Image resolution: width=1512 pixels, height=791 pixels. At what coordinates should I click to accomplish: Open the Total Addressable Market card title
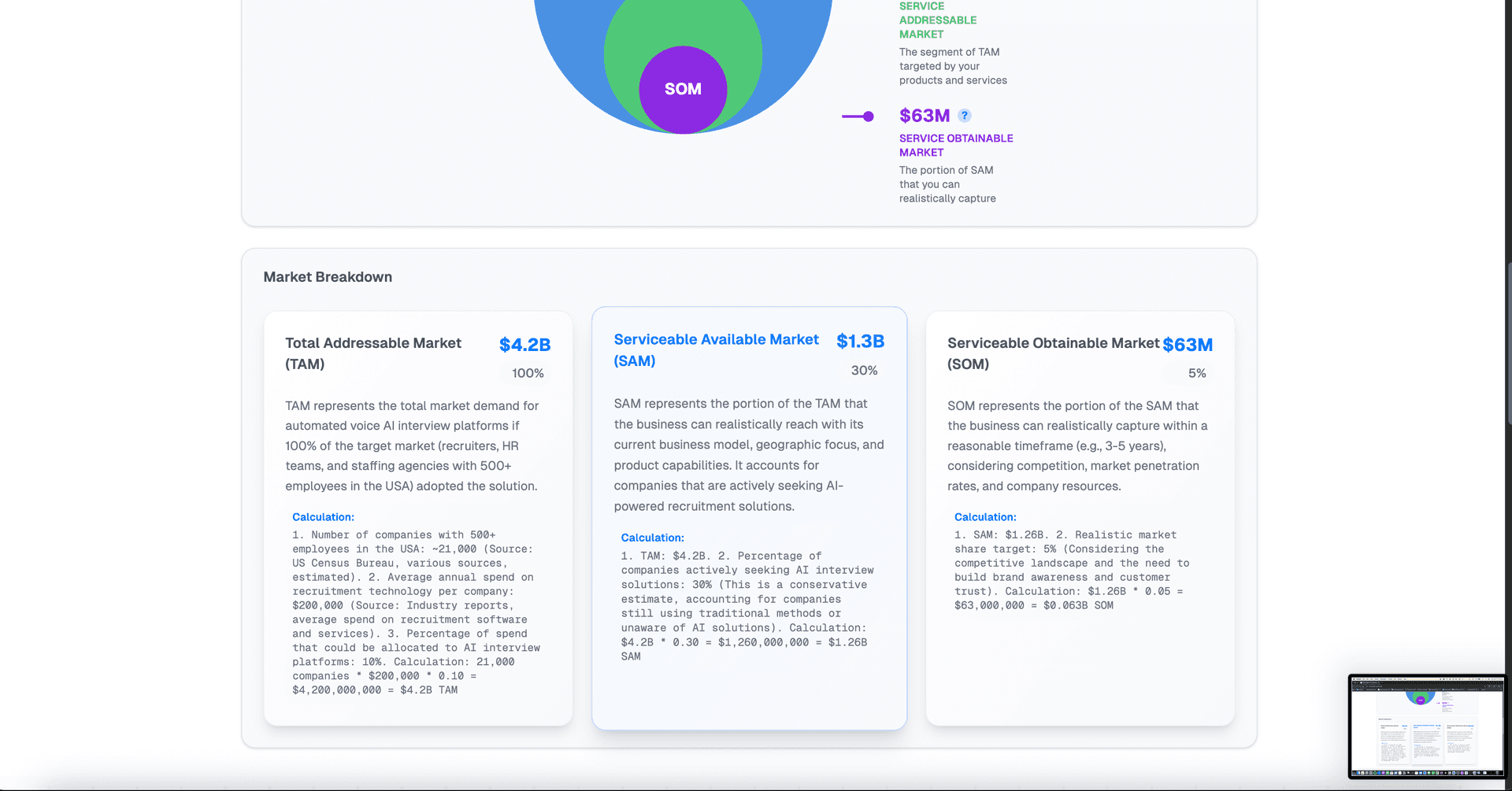pos(373,353)
